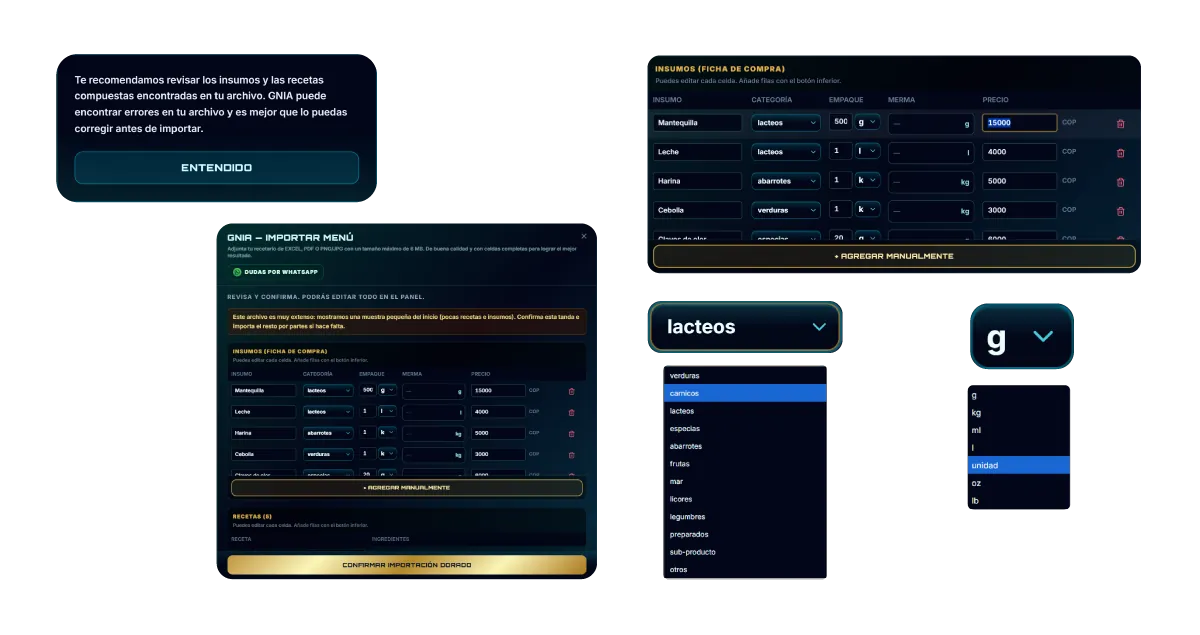Image resolution: width=1200 pixels, height=635 pixels.
Task: Click the Mantequilla name field in the GNIA Importar Menú dialog
Action: (264, 391)
